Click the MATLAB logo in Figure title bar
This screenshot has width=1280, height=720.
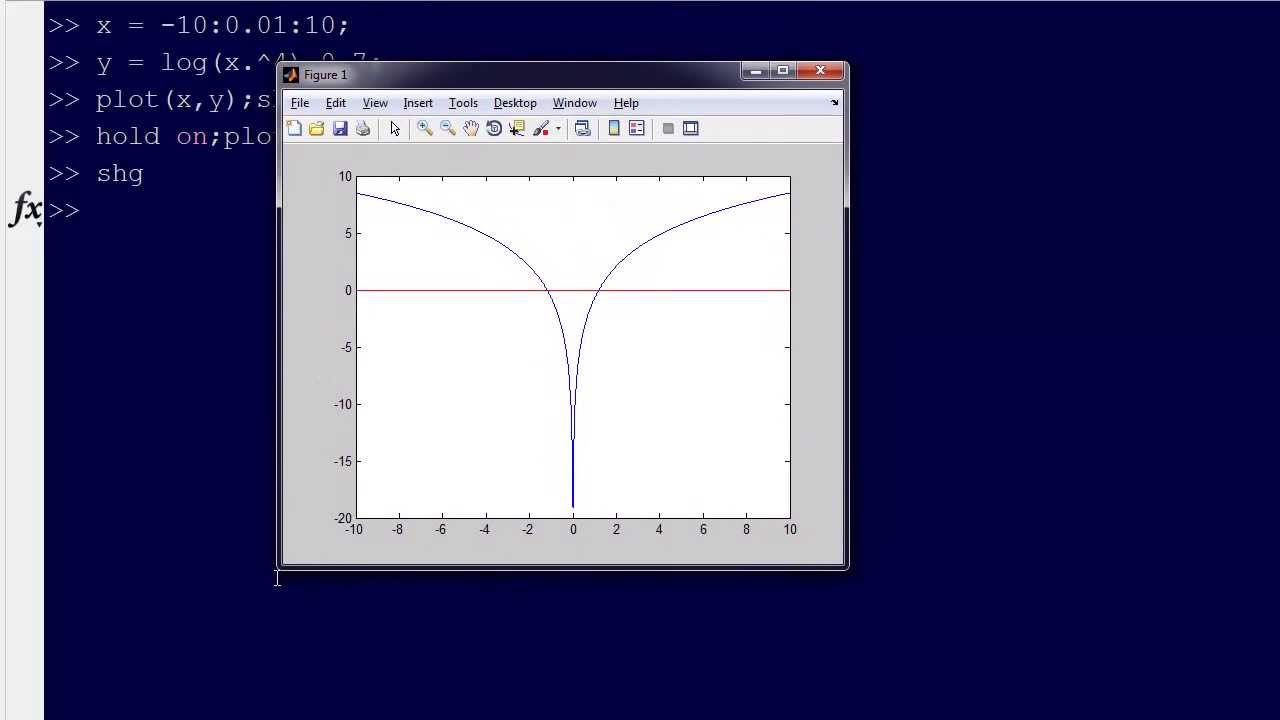tap(291, 75)
